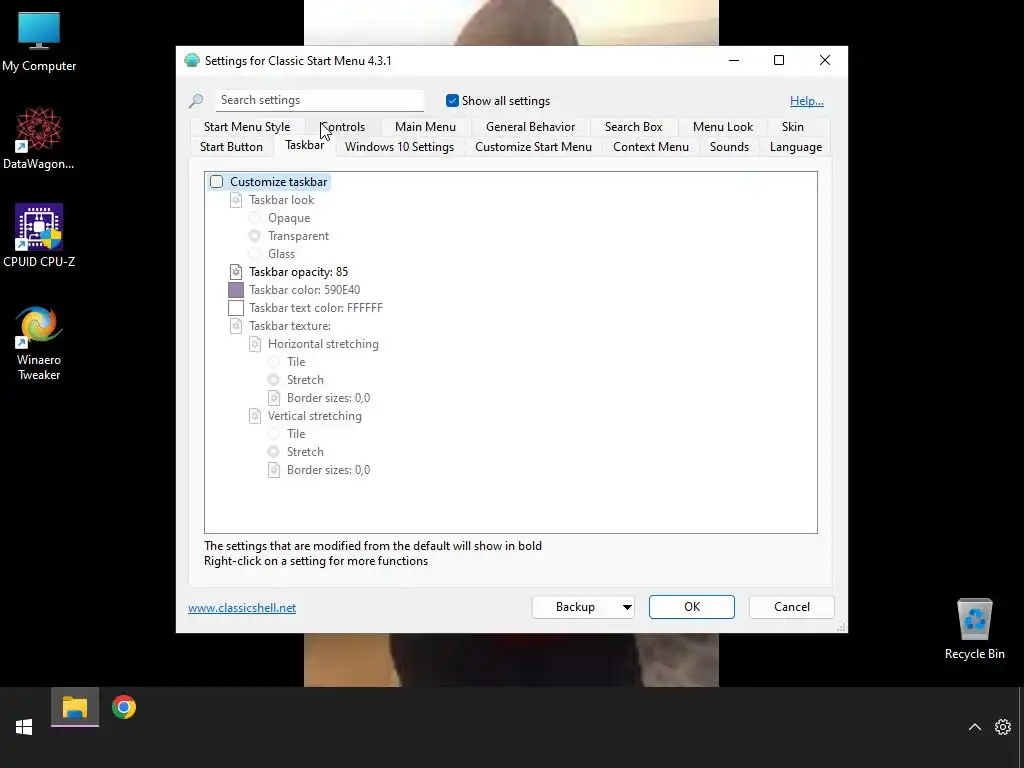
Task: Click the Taskbar opacity: 85 setting
Action: [298, 272]
